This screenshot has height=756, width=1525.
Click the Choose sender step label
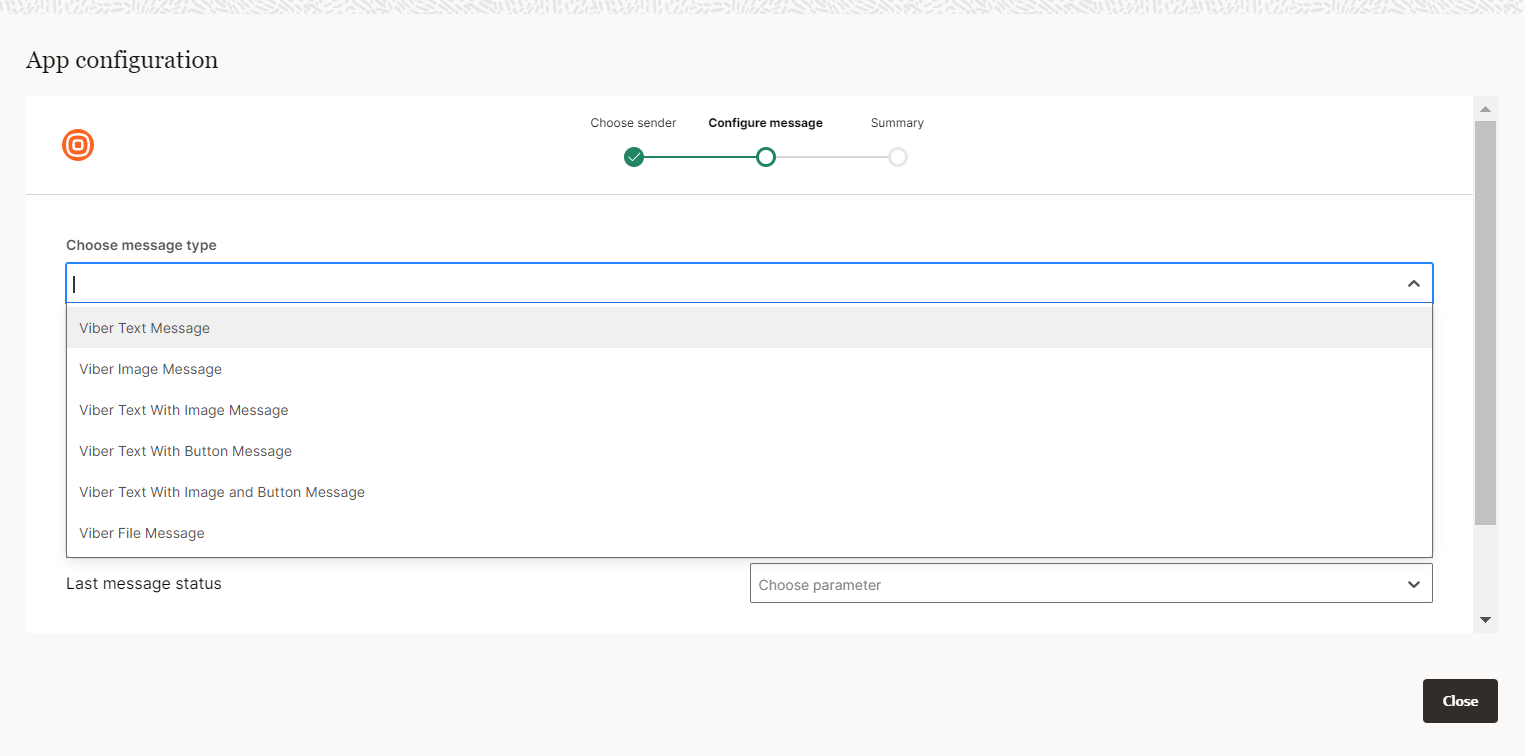click(633, 123)
